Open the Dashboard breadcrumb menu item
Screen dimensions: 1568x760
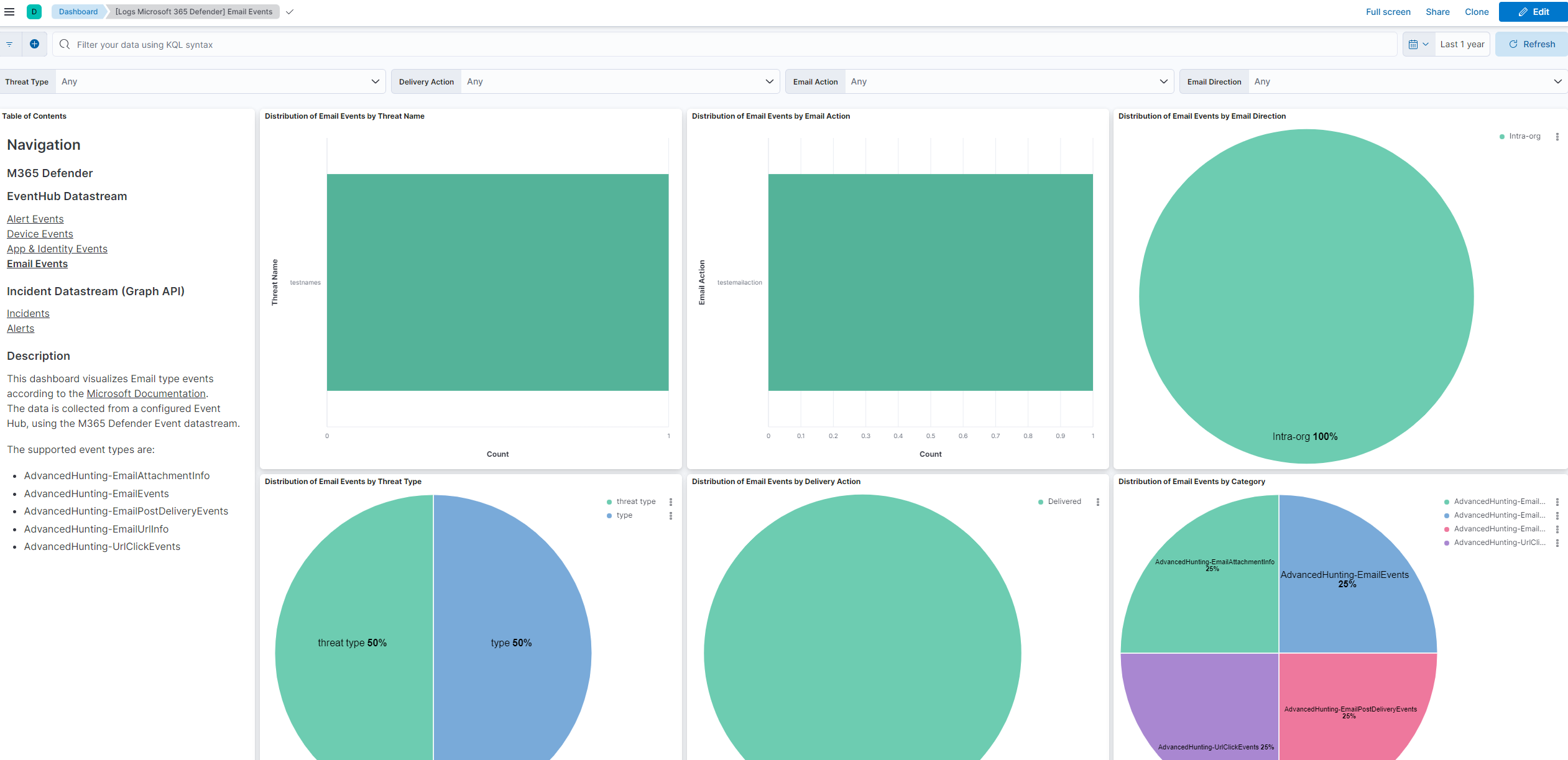coord(78,11)
